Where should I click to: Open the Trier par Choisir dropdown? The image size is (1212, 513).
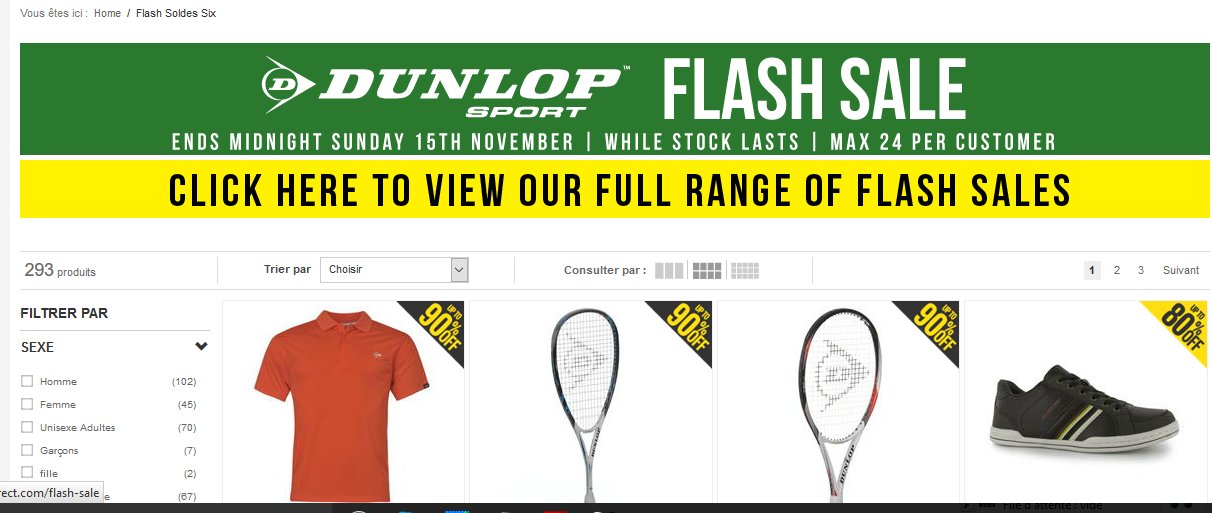394,270
